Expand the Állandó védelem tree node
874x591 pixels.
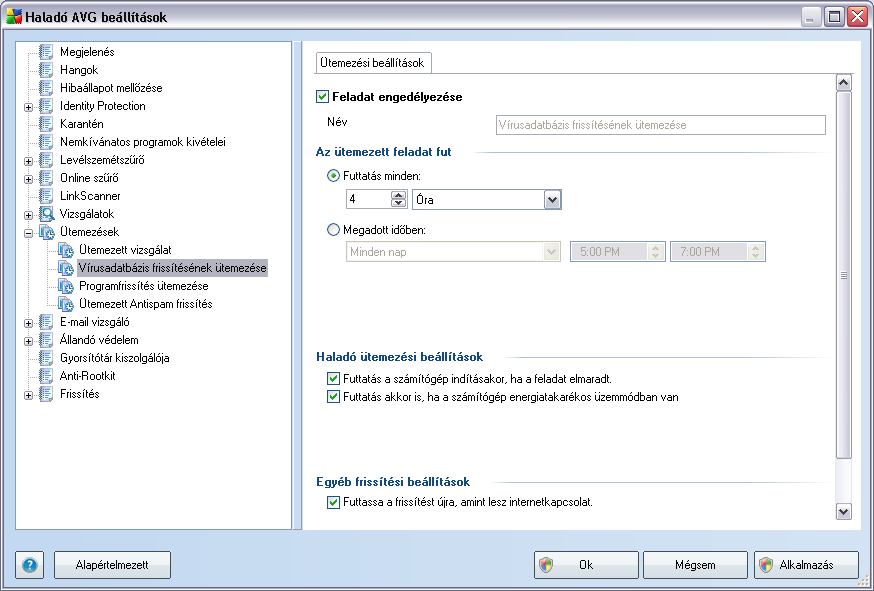click(x=28, y=341)
